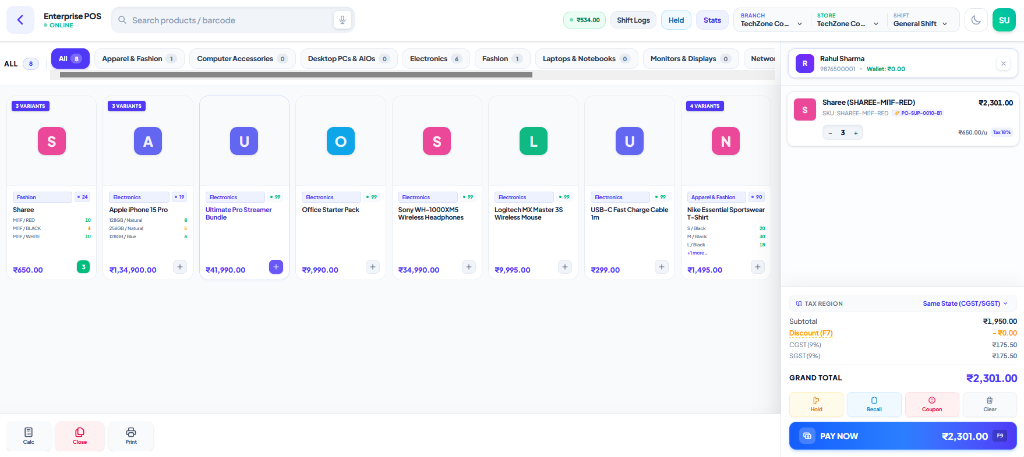Image resolution: width=1024 pixels, height=457 pixels.
Task: Click the cart item Sharee avatar
Action: [805, 110]
